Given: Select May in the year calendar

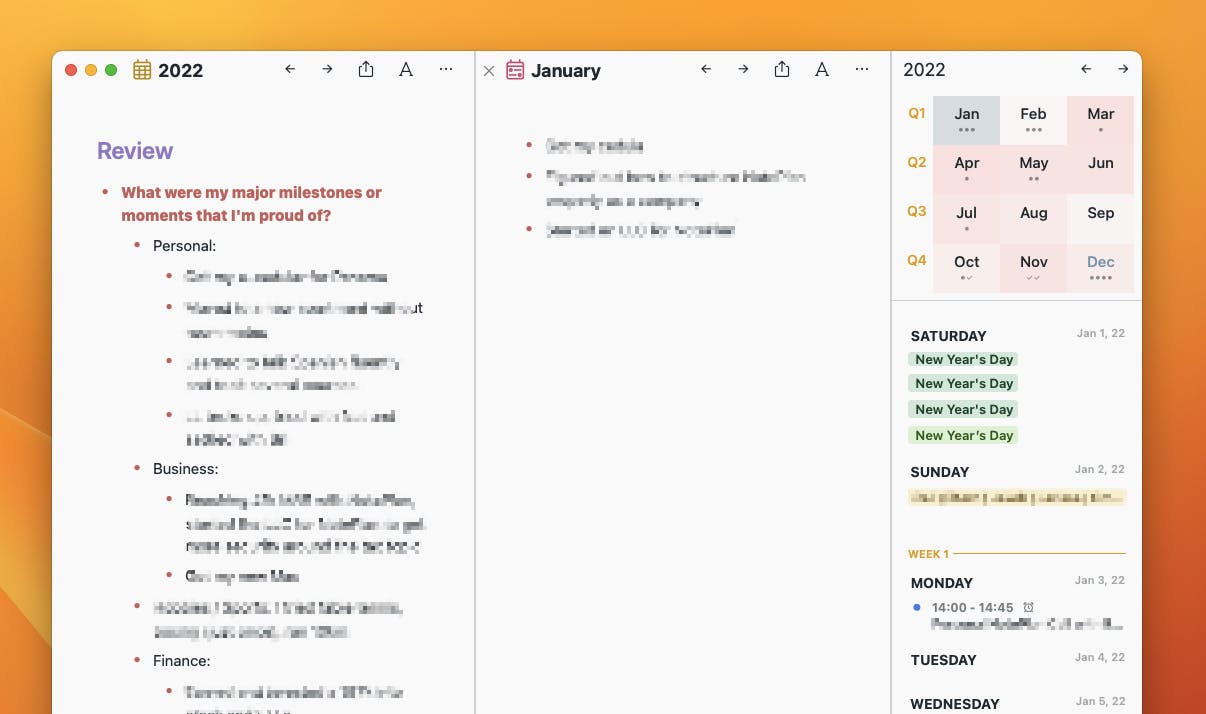Looking at the screenshot, I should point(1033,169).
